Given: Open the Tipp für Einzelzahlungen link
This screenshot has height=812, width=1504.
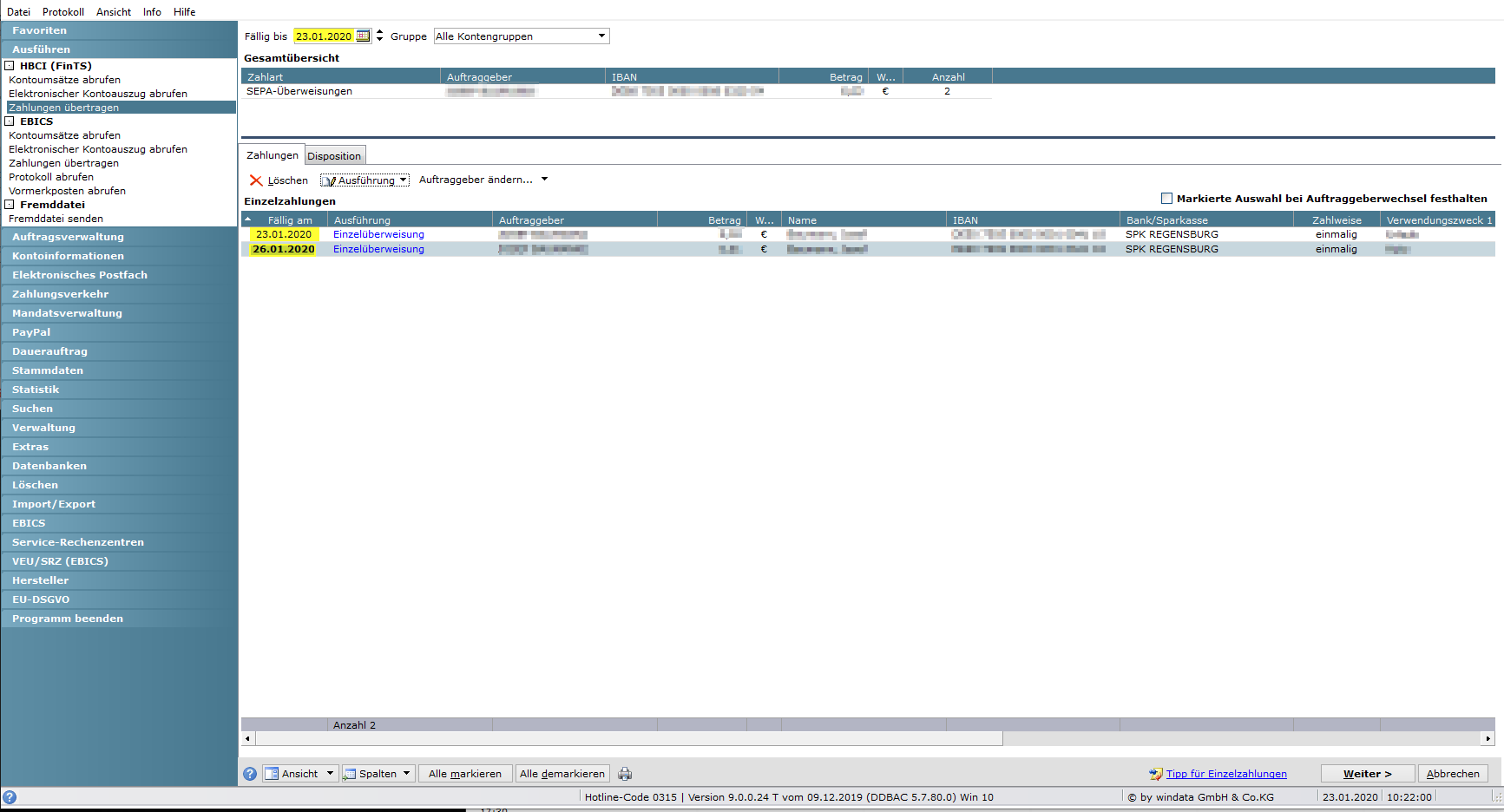Looking at the screenshot, I should pyautogui.click(x=1226, y=774).
